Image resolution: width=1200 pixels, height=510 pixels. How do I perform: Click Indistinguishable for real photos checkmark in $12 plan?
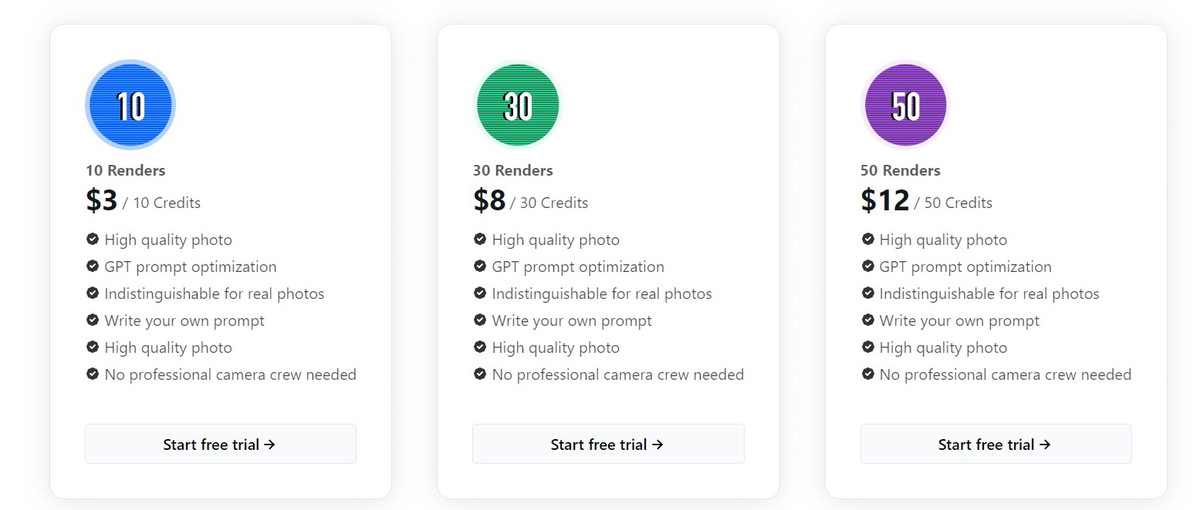point(868,294)
